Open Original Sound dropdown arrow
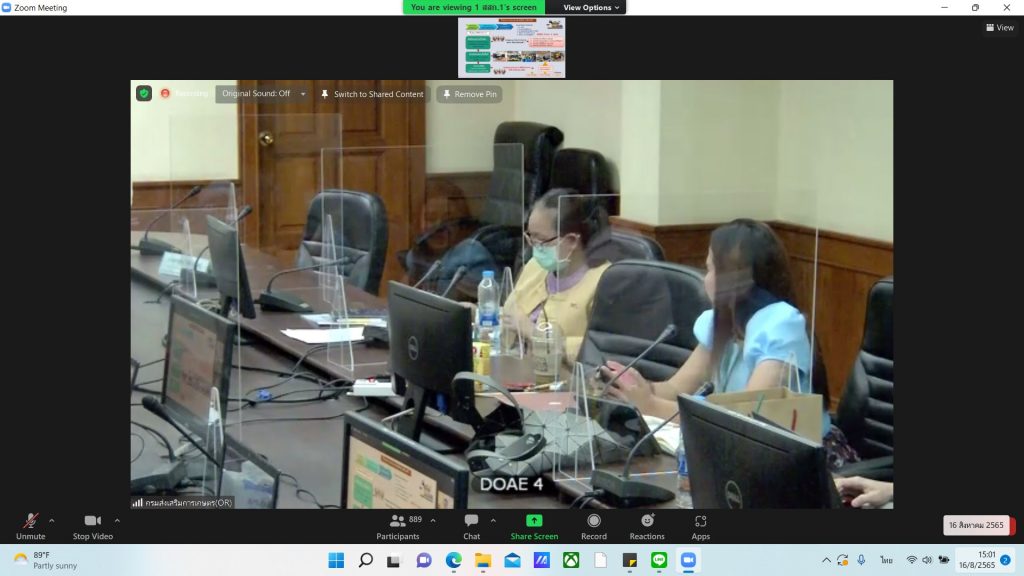 click(x=303, y=94)
